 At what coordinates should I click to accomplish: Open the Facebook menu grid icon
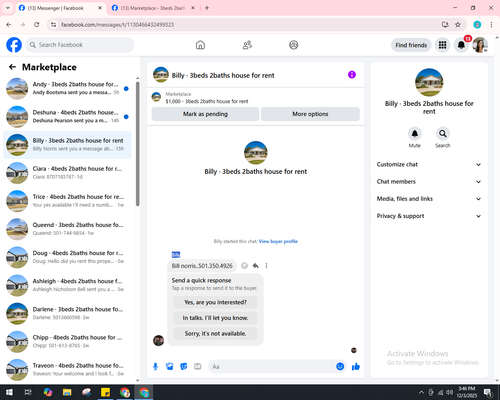[442, 45]
